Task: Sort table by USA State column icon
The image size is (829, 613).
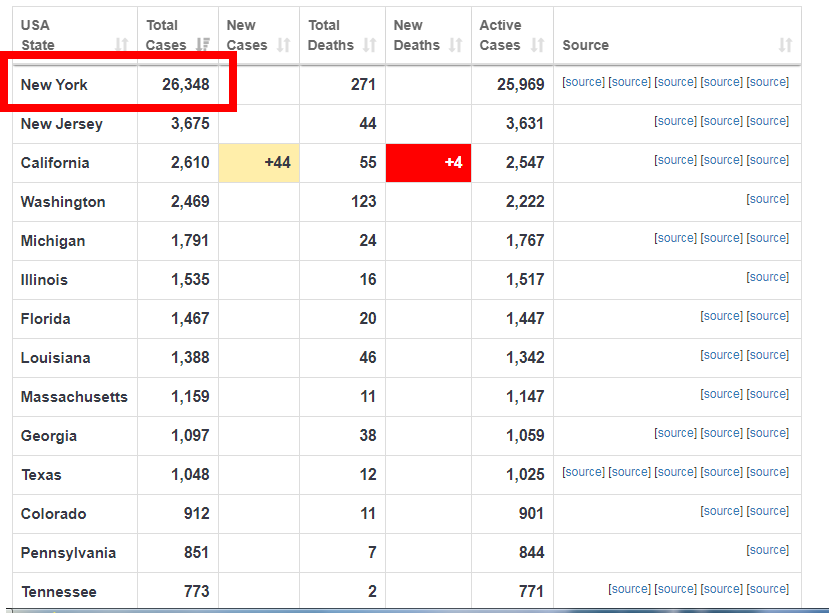Action: tap(122, 44)
